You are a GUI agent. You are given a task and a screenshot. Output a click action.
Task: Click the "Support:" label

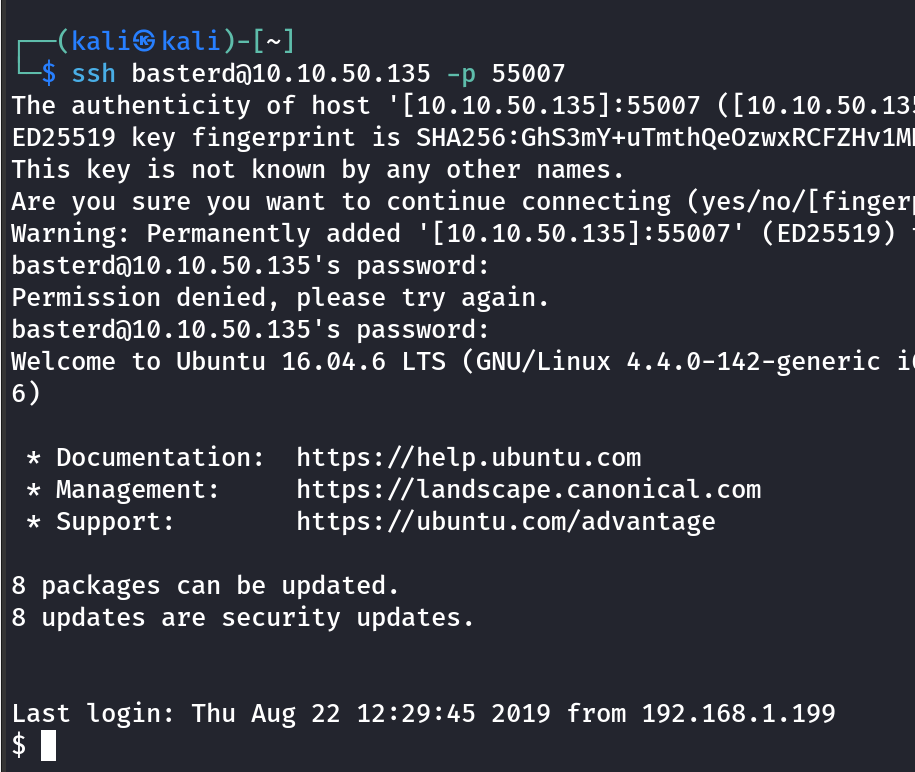(115, 522)
